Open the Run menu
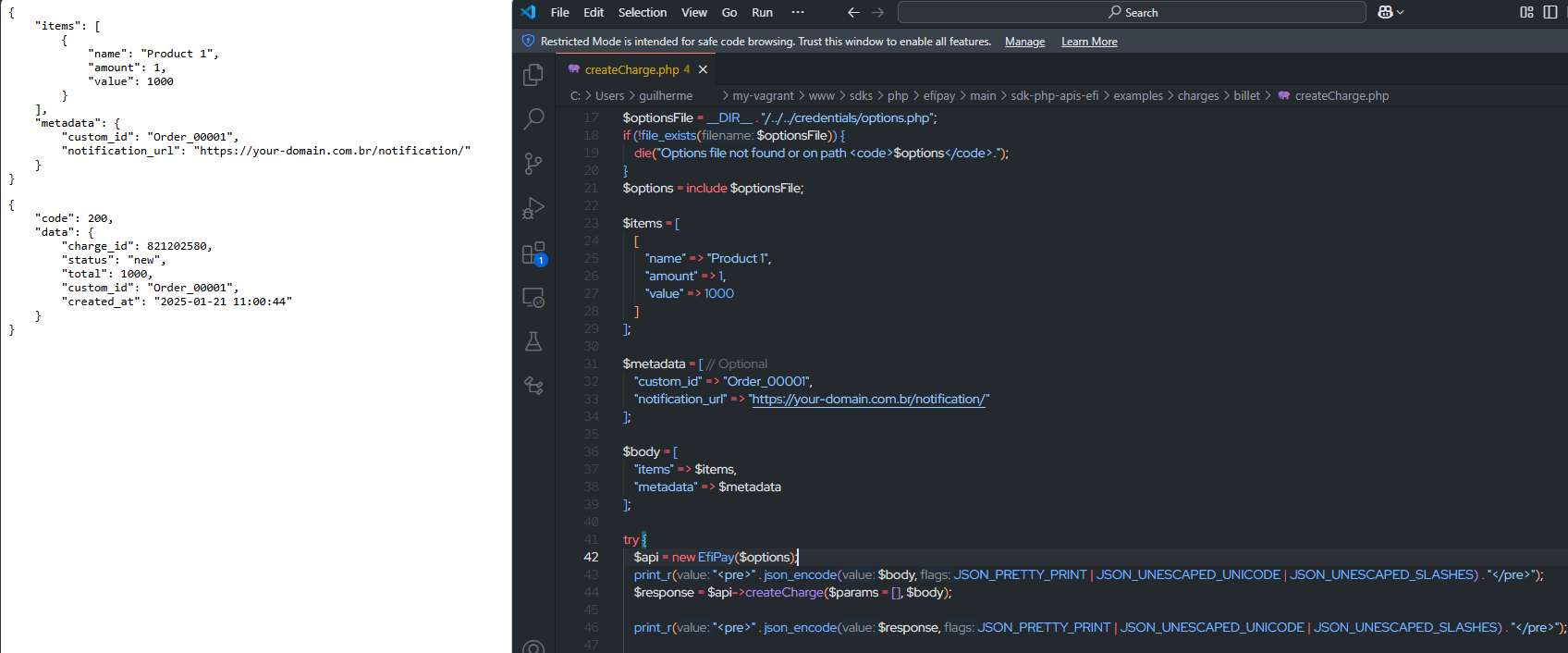The image size is (1568, 653). tap(762, 12)
